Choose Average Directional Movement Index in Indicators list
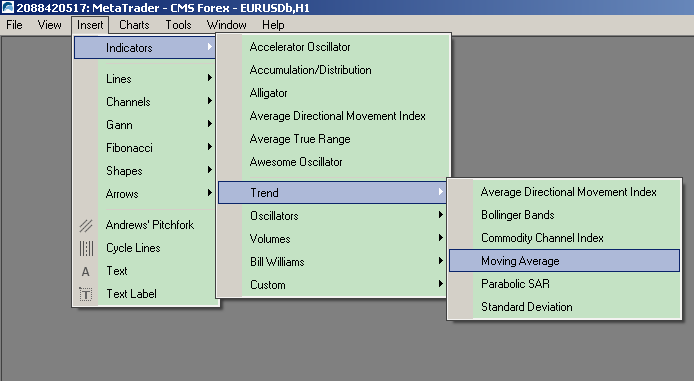Viewport: 694px width, 381px height. pos(334,116)
